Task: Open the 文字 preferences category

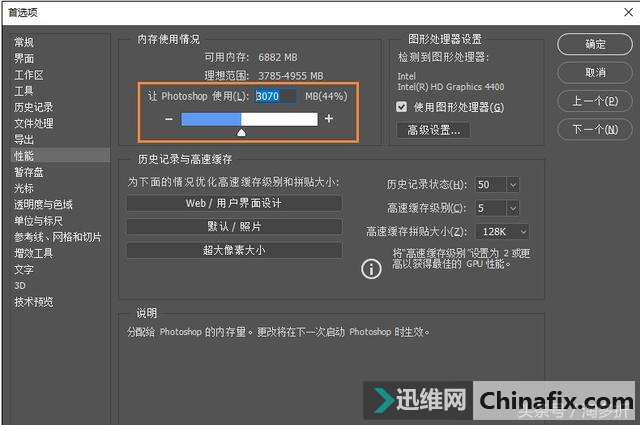Action: 24,269
